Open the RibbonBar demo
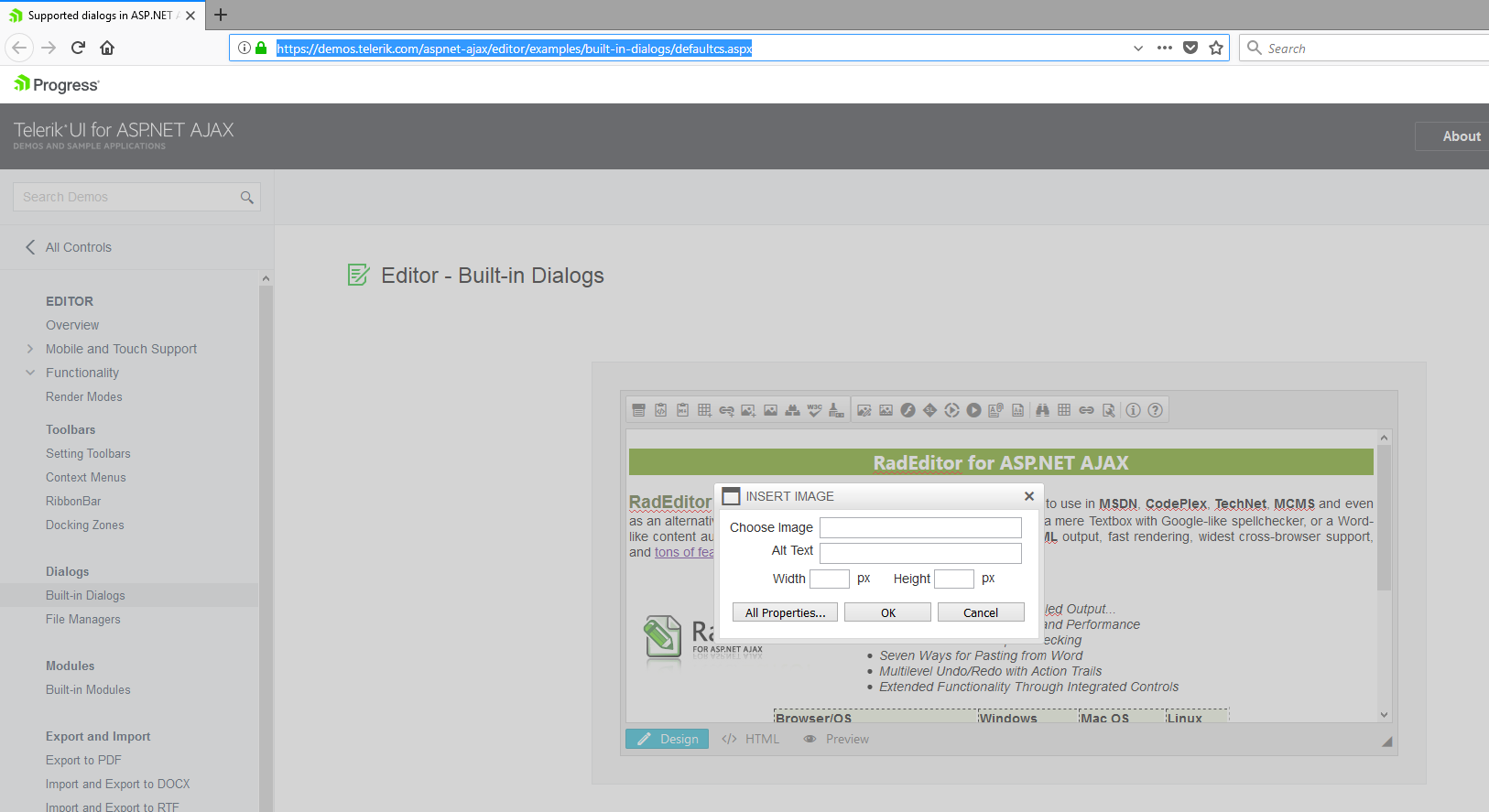This screenshot has width=1489, height=812. (73, 501)
